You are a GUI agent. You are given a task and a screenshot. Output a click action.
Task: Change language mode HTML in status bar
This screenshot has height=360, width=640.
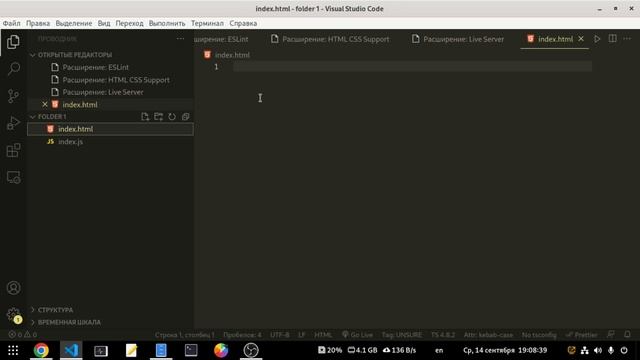tap(323, 335)
